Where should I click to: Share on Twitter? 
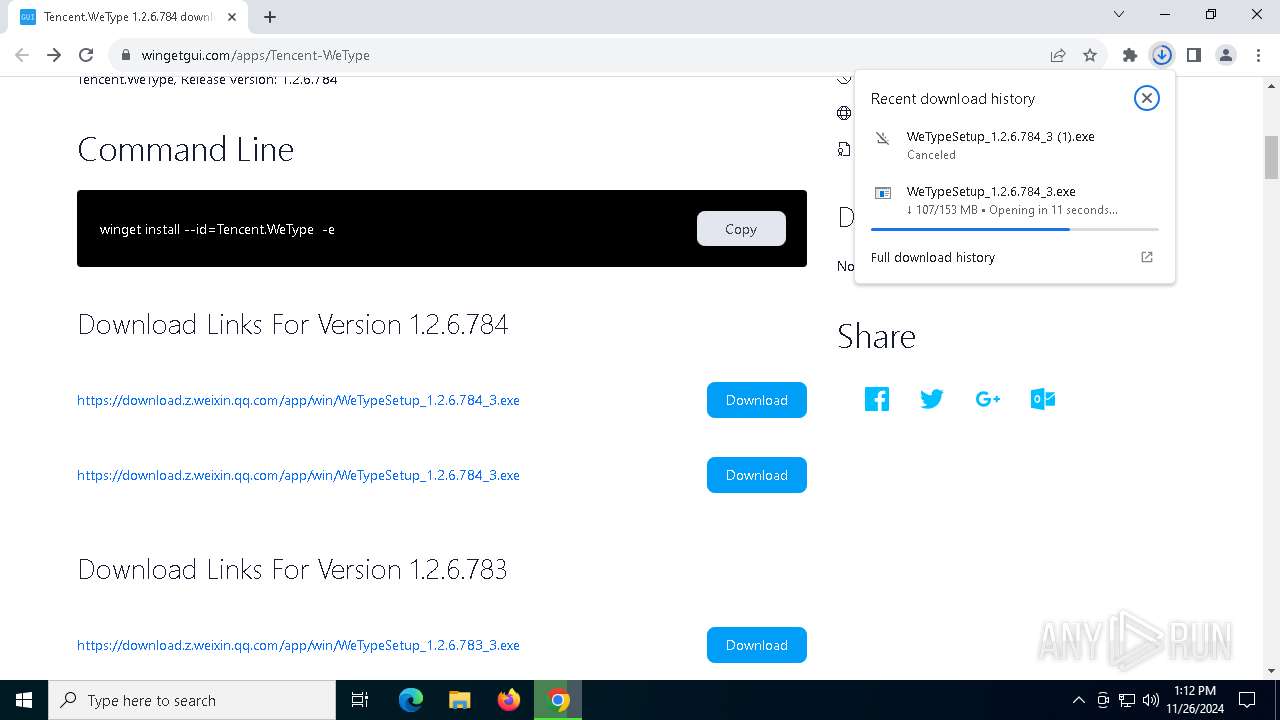pyautogui.click(x=932, y=399)
